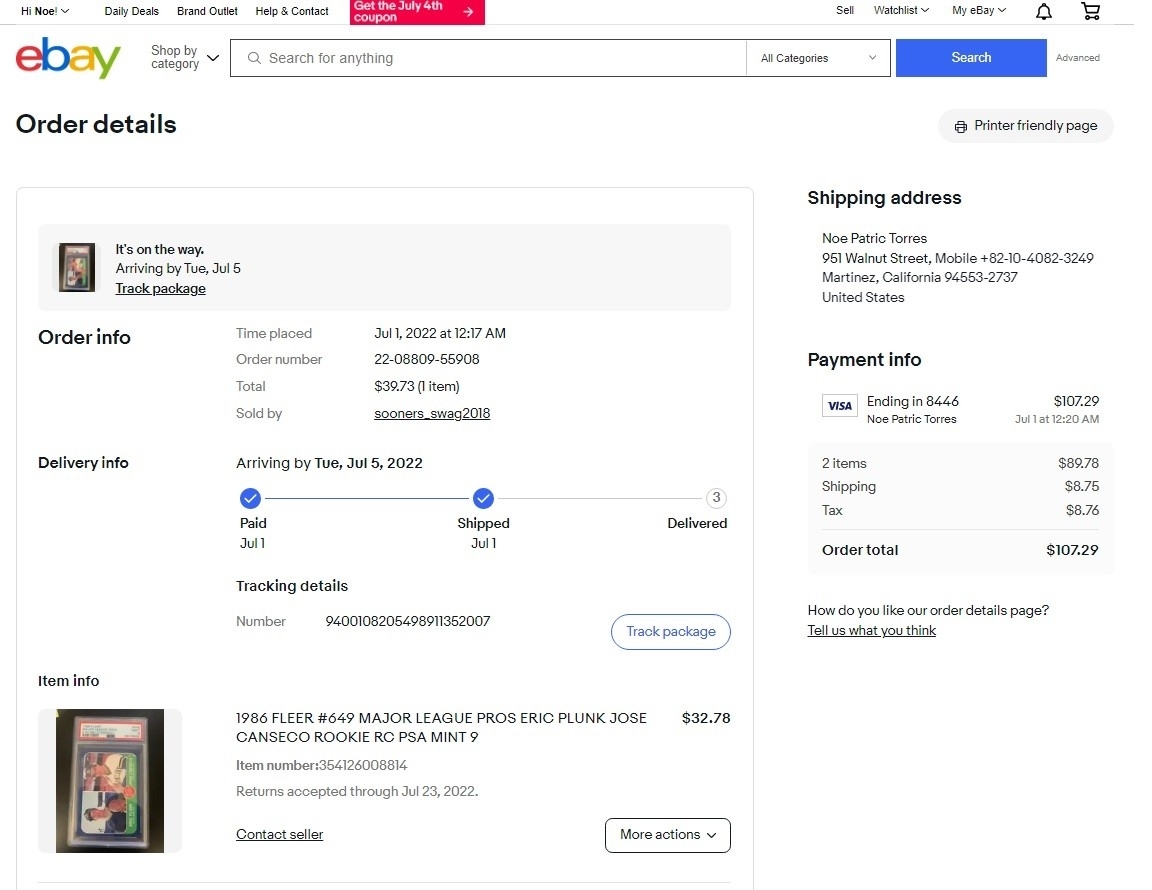
Task: Click the 2 items subtotal $89.78
Action: pos(1079,463)
